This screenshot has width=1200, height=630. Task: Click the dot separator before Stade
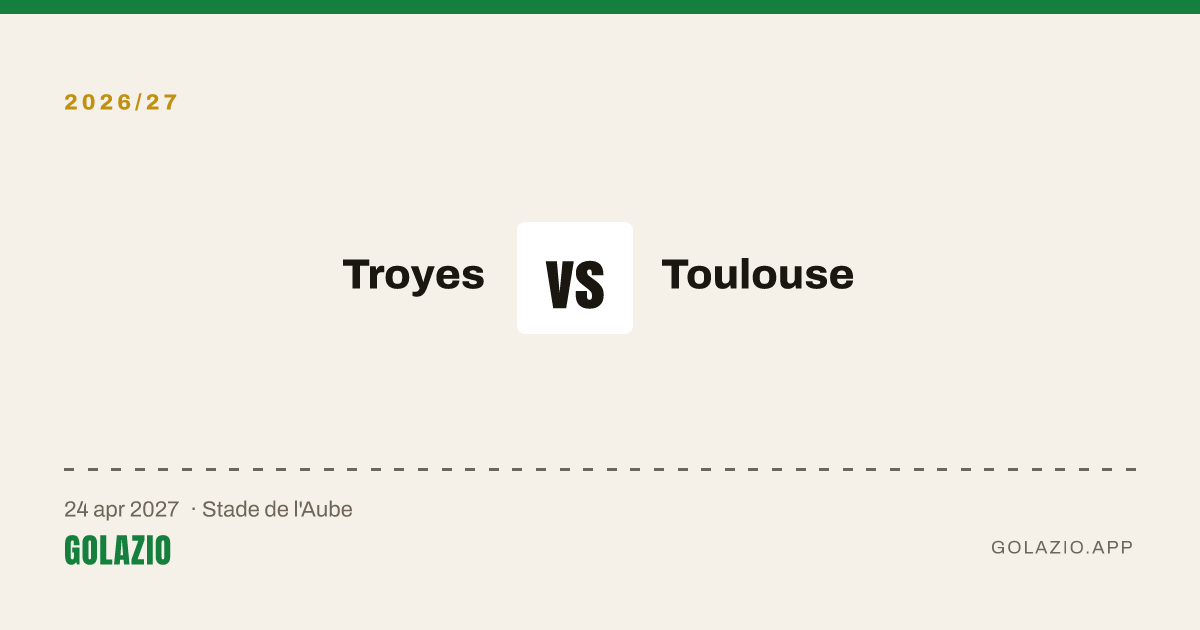(193, 509)
